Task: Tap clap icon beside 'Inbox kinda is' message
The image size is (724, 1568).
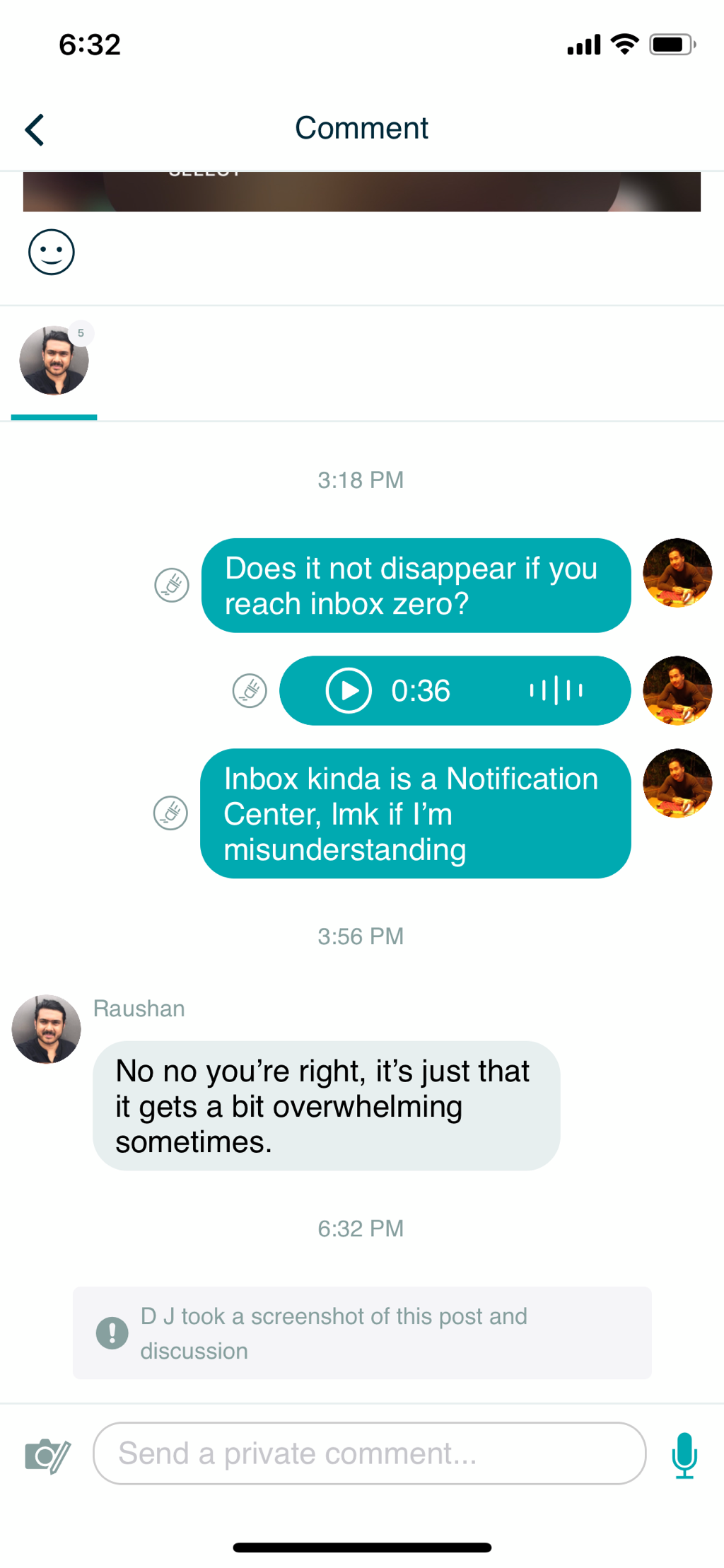Action: point(170,813)
